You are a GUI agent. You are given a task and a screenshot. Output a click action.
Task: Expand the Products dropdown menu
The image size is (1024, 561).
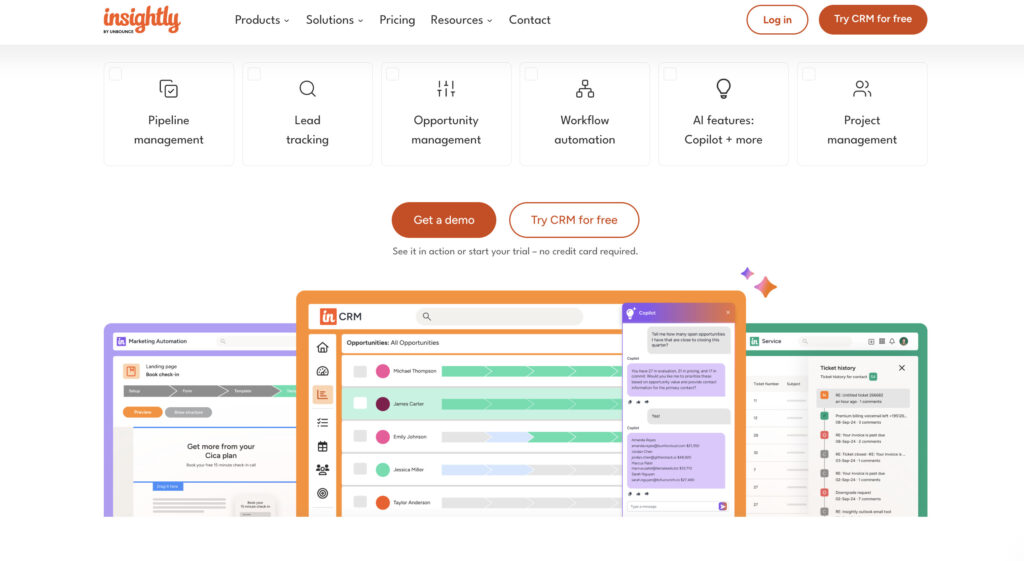262,20
